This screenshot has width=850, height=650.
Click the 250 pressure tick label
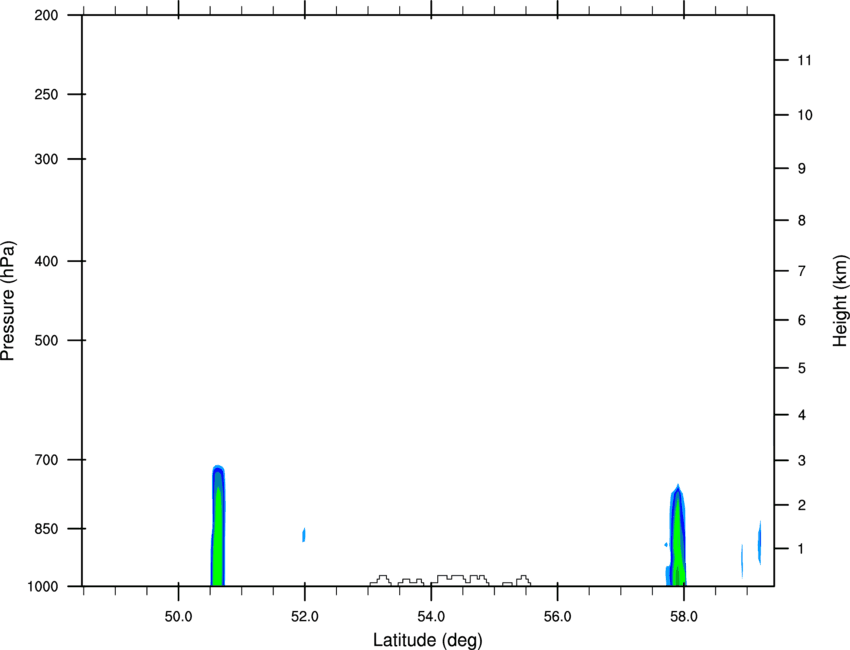(x=46, y=94)
